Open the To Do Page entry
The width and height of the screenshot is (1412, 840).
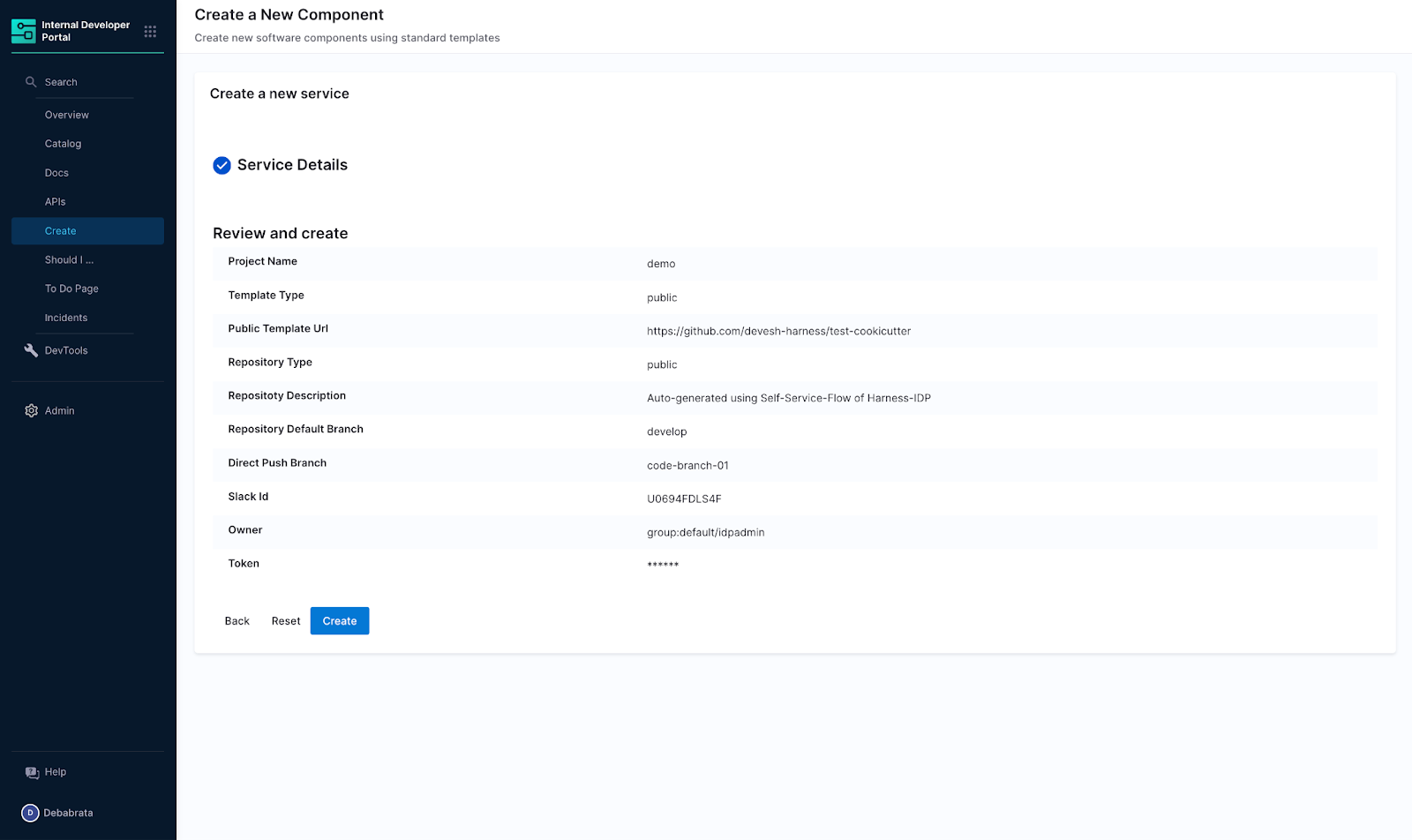pyautogui.click(x=71, y=288)
